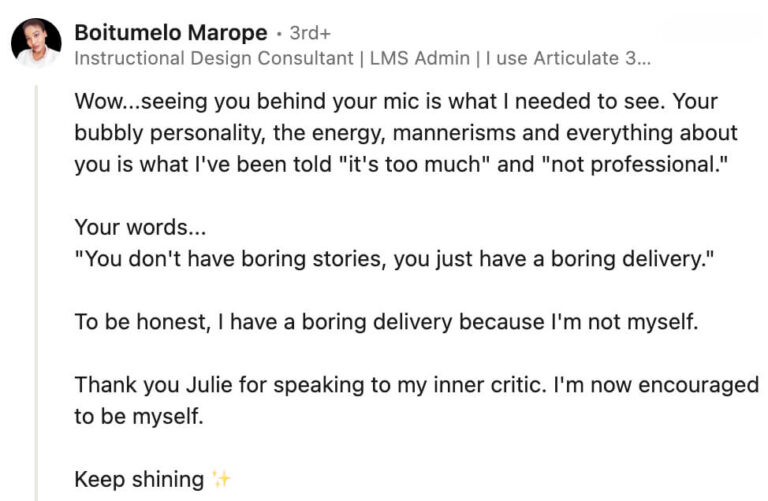Viewport: 768px width, 501px height.
Task: Click the 'bubbly personality, the energy' line
Action: click(x=406, y=133)
